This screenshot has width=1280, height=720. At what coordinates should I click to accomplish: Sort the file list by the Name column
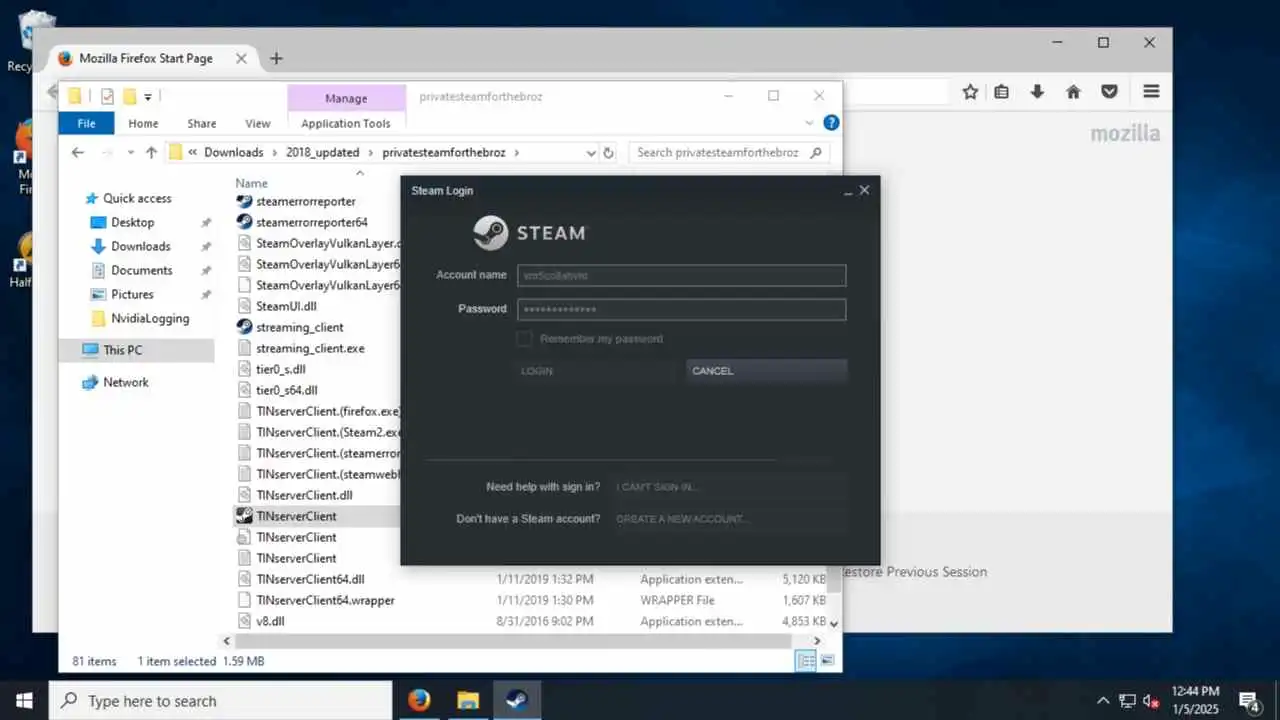[251, 183]
